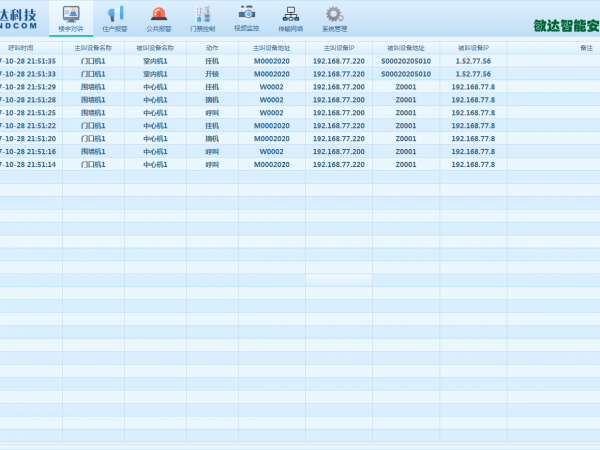The image size is (600, 450).
Task: Sort by the 主叫设备IP column header
Action: coord(339,47)
